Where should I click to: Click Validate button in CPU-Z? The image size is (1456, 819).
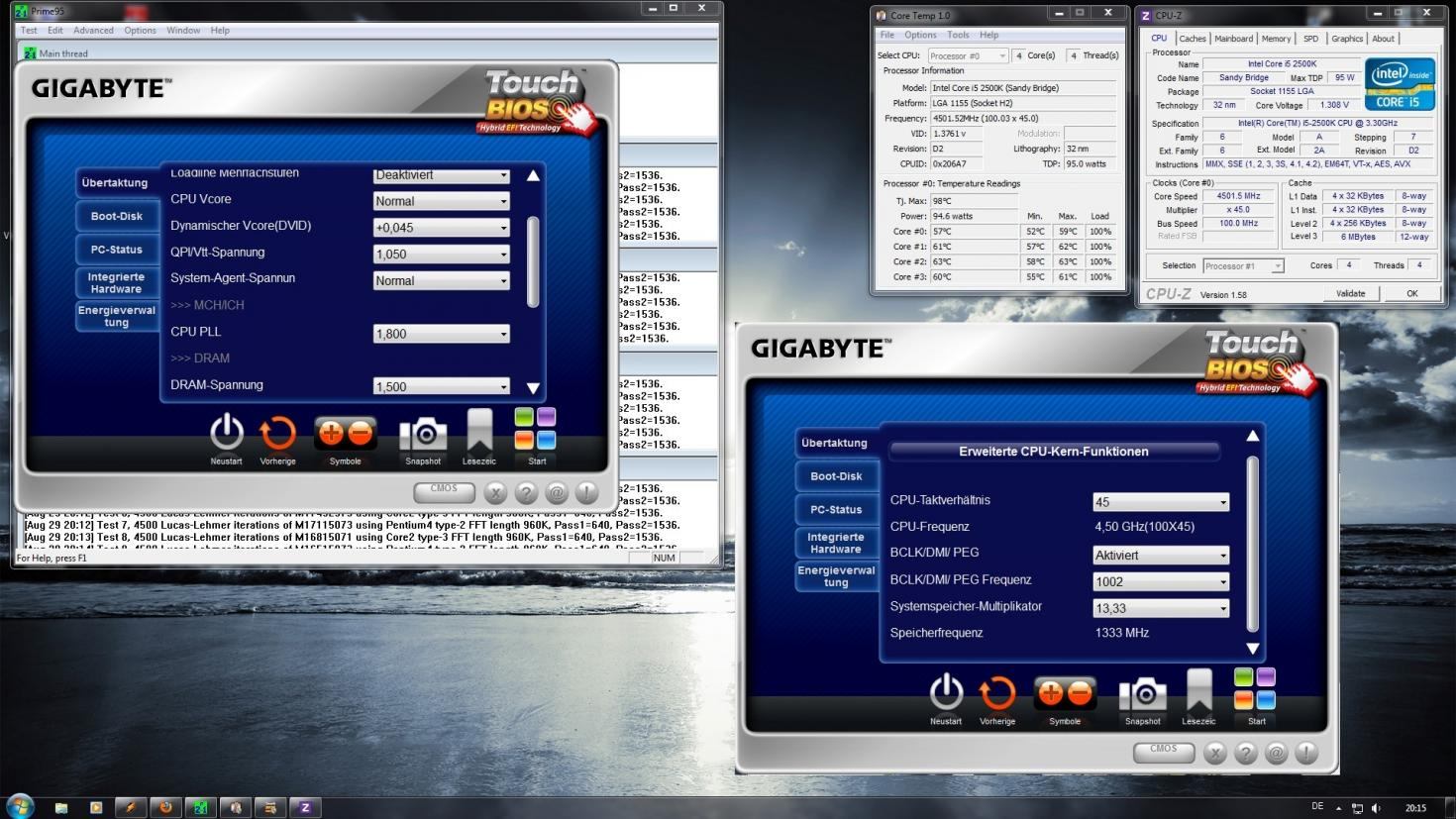[x=1350, y=293]
